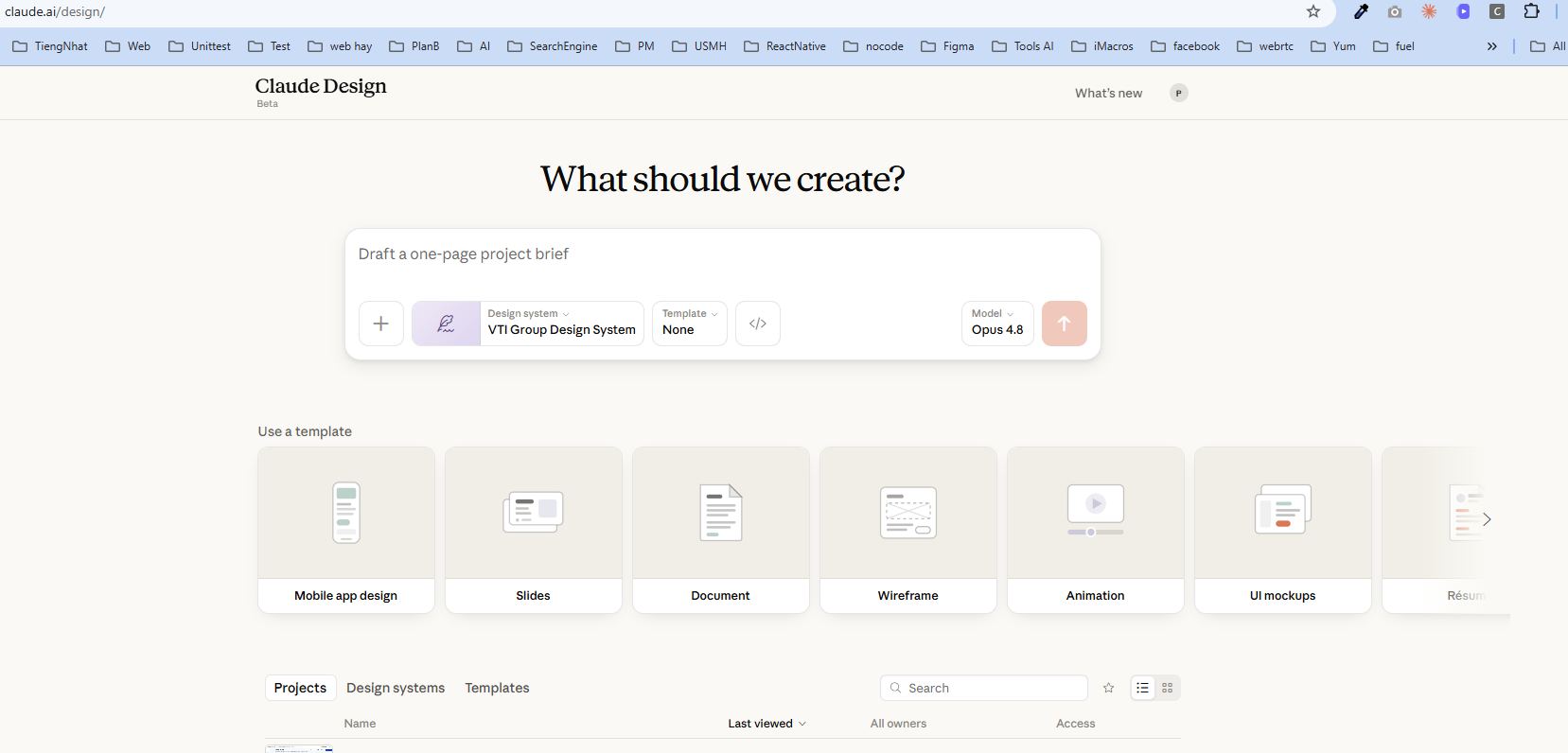The height and width of the screenshot is (753, 1568).
Task: Click the code brackets icon button
Action: [x=758, y=324]
